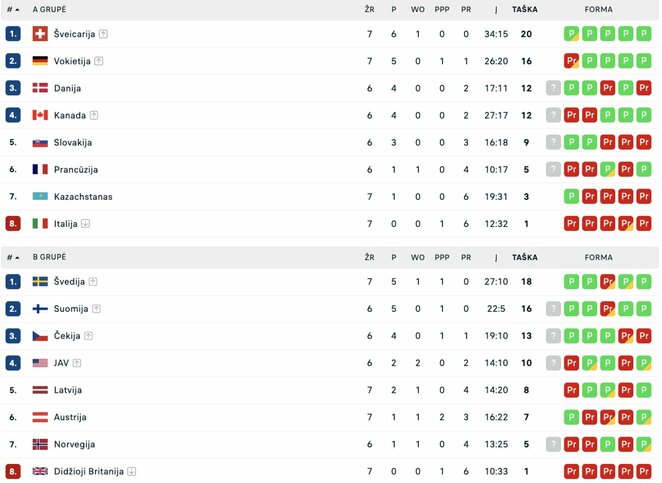Click the red rank 8 badge for Italija
Viewport: 662px width, 483px height.
click(x=13, y=224)
